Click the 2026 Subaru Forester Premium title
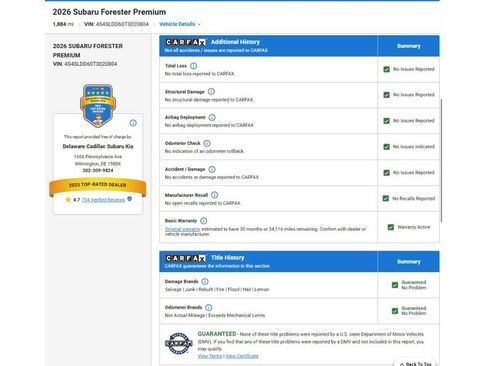This screenshot has width=488, height=366. tap(109, 12)
